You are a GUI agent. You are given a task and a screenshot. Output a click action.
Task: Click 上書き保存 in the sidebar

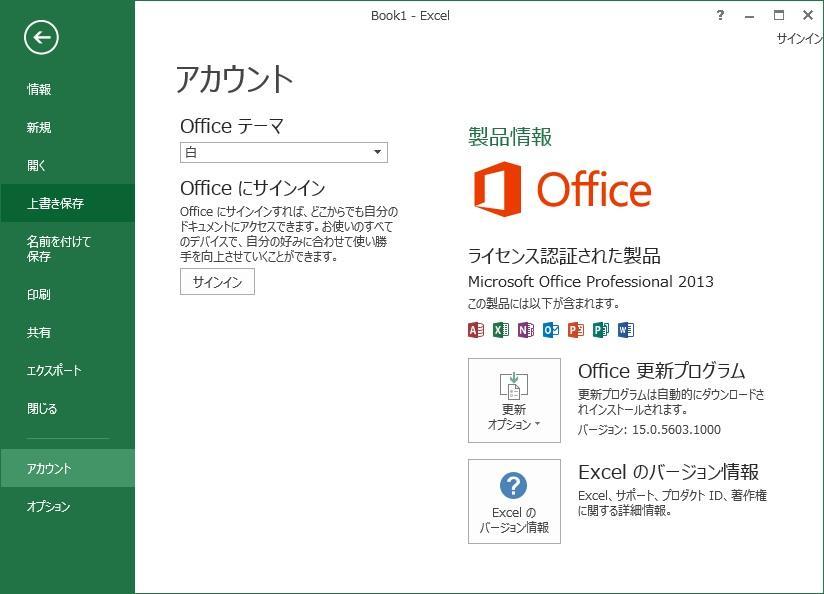(x=68, y=203)
